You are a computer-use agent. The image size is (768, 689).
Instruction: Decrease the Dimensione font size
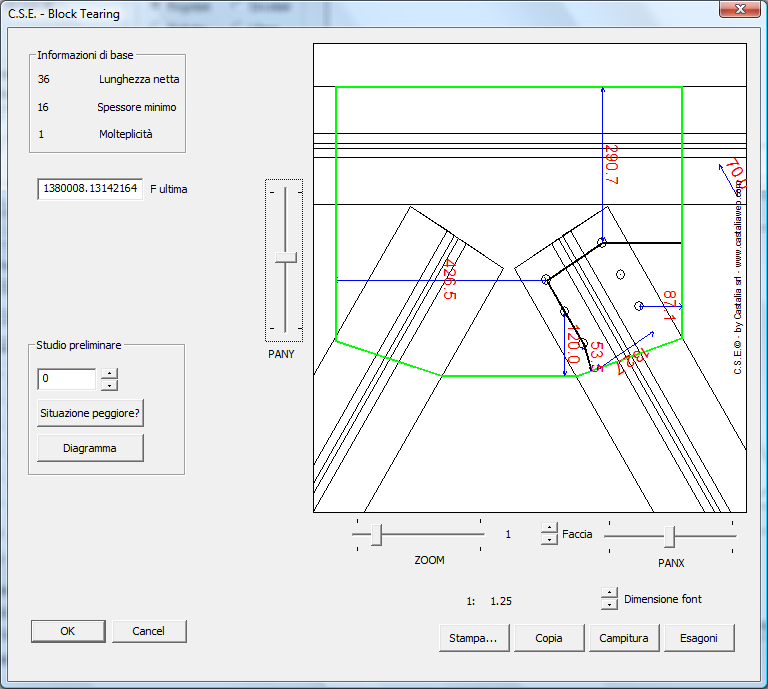(609, 604)
